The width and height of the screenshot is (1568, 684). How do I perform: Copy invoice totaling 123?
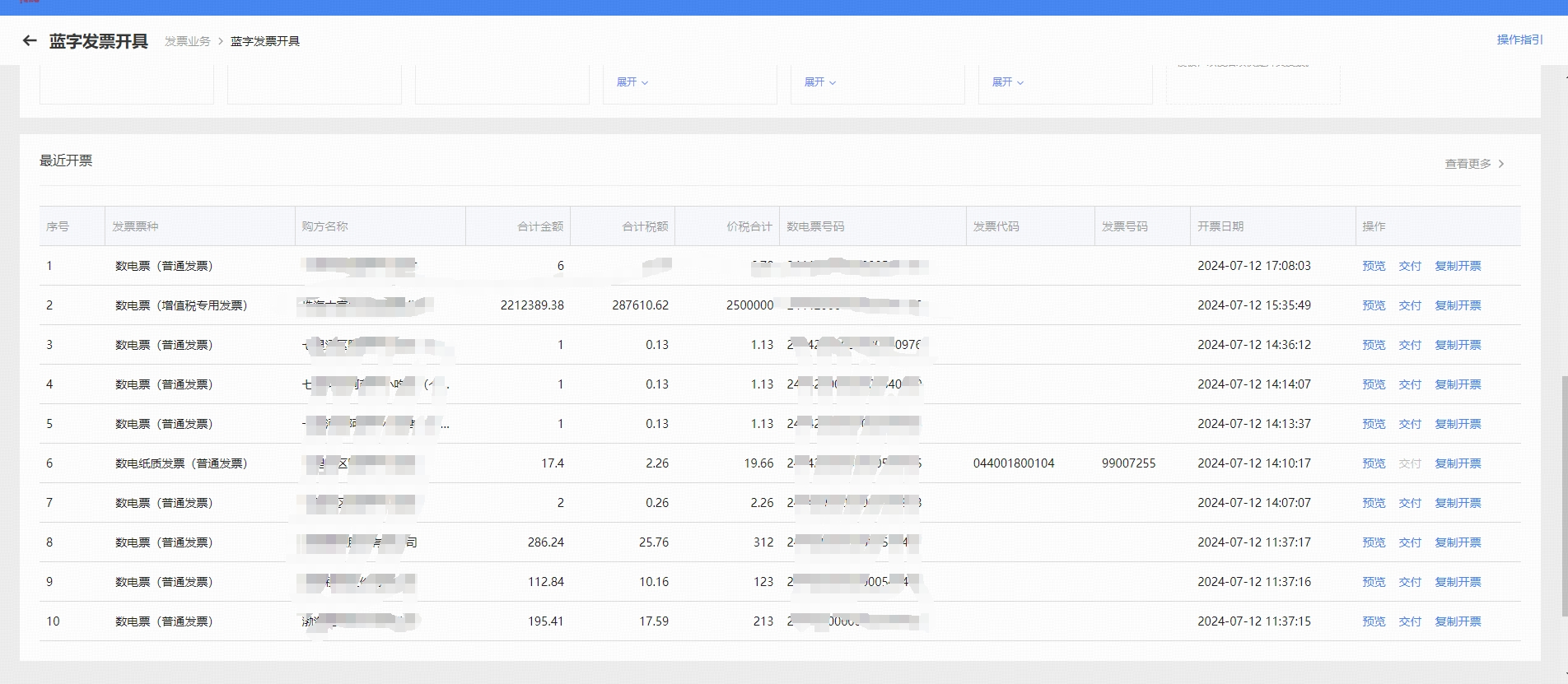click(x=1458, y=582)
